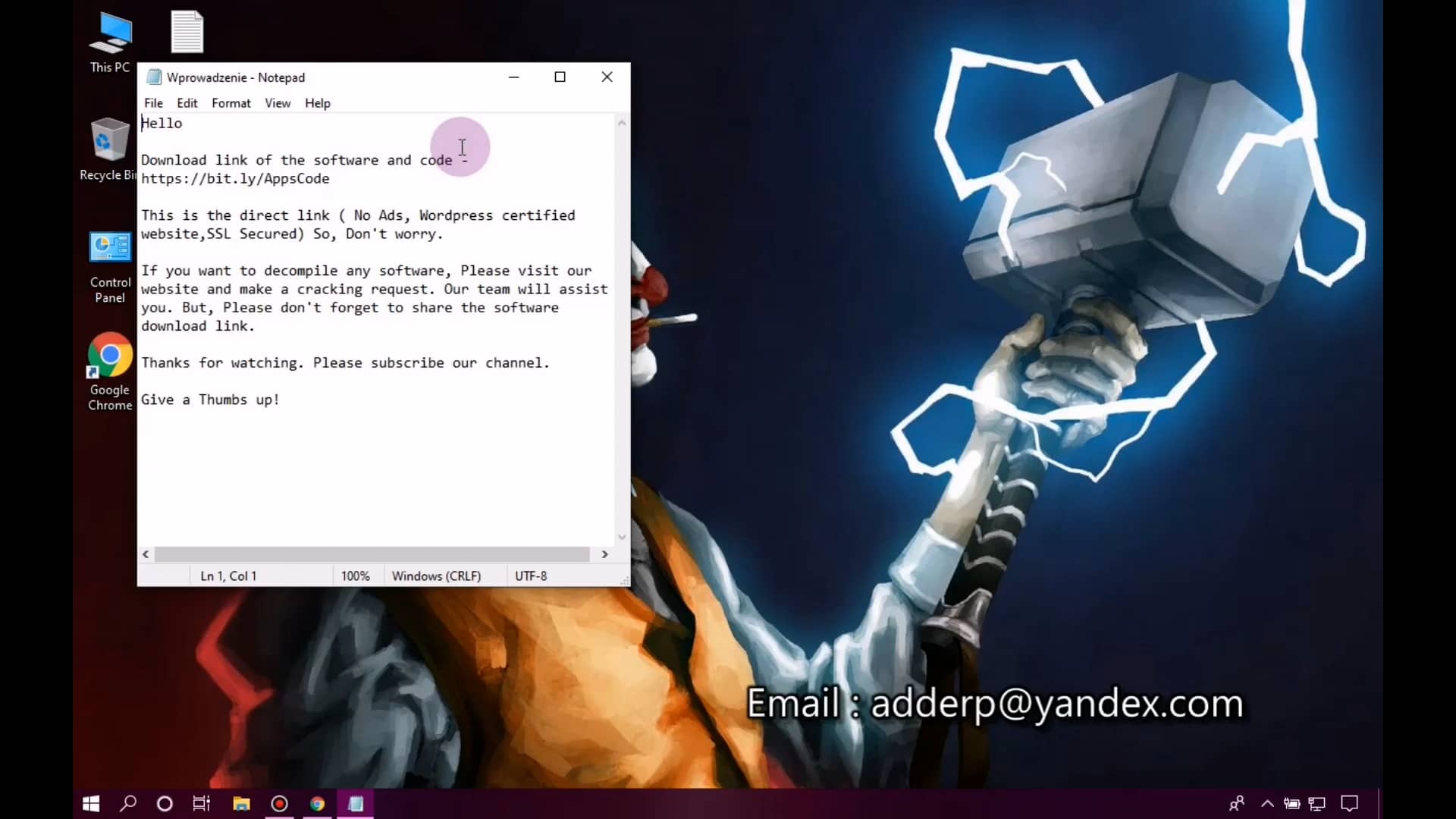Open File Explorer from the taskbar
Image resolution: width=1456 pixels, height=819 pixels.
pyautogui.click(x=241, y=804)
